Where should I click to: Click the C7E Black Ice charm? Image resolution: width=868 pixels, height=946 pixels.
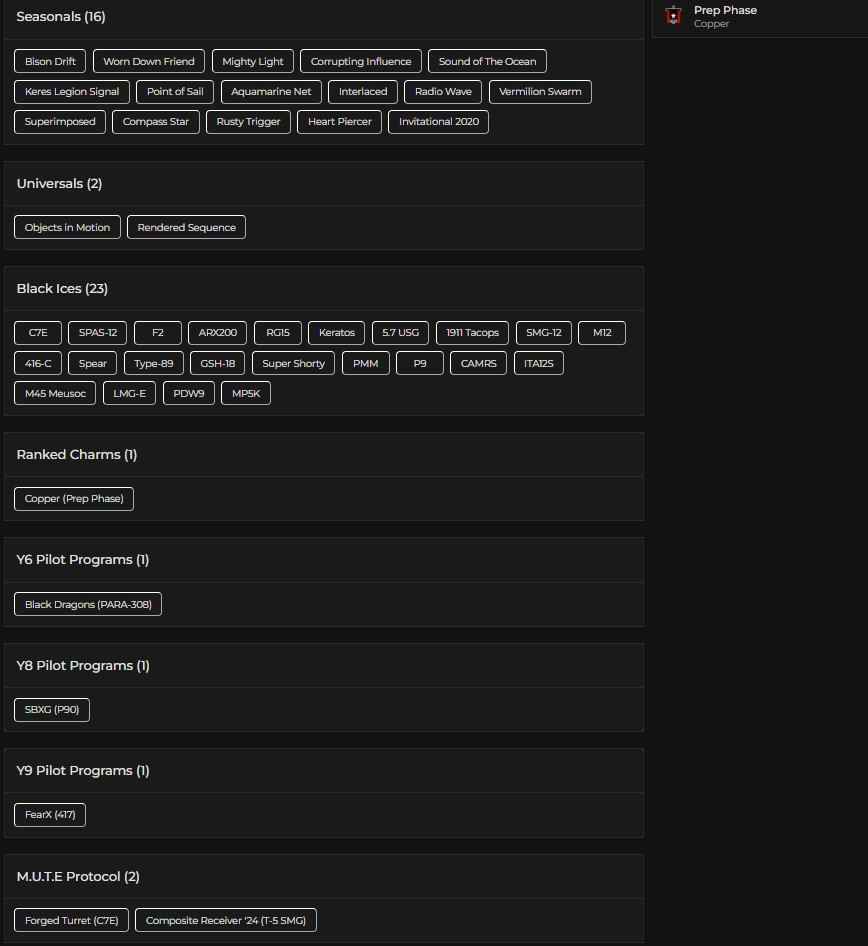pyautogui.click(x=37, y=332)
